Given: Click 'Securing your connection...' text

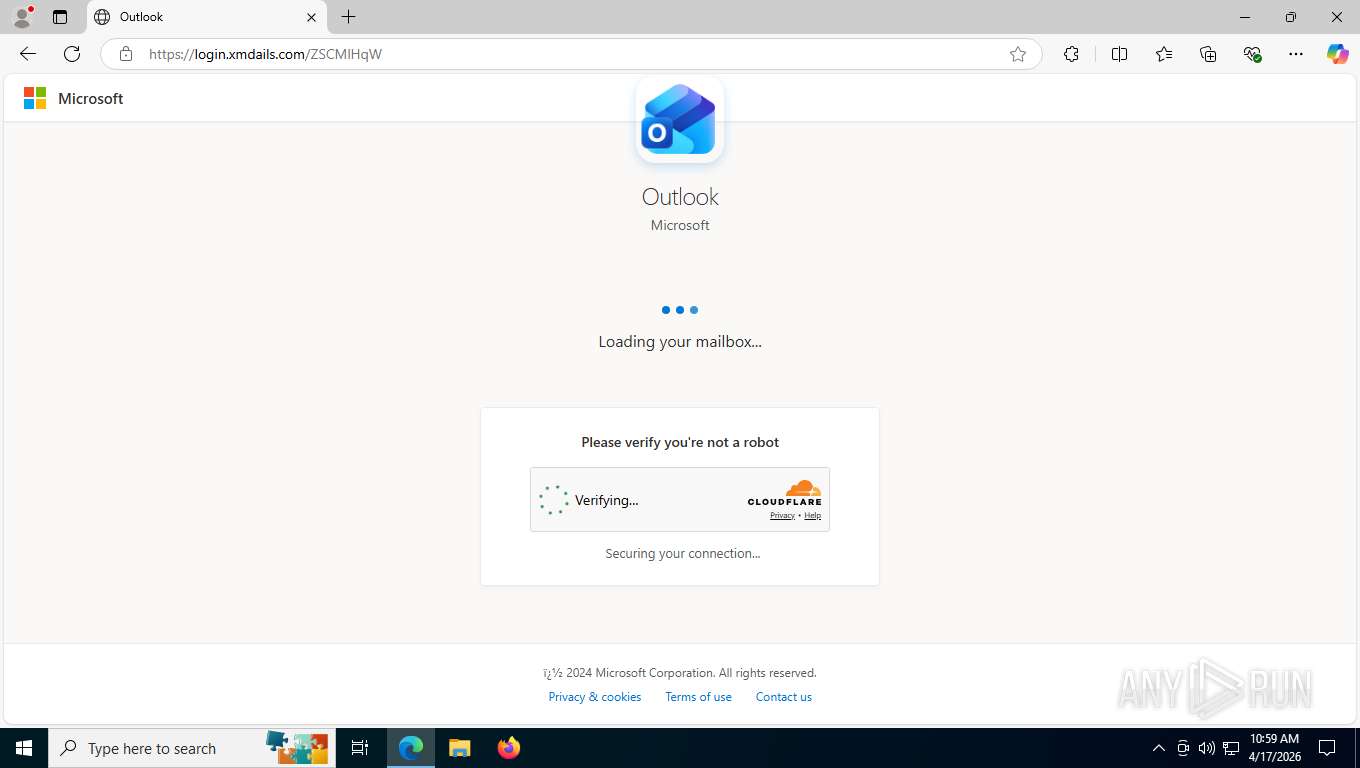Looking at the screenshot, I should (x=682, y=553).
